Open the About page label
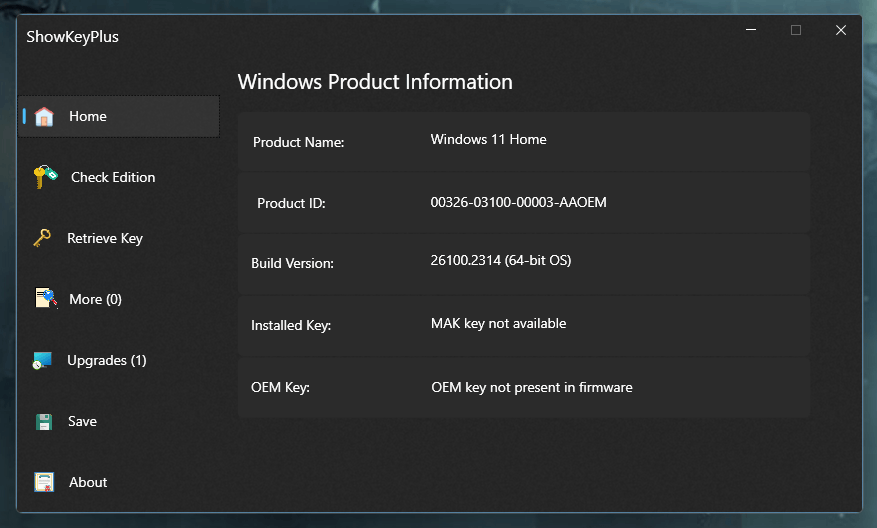877x528 pixels. click(x=88, y=482)
